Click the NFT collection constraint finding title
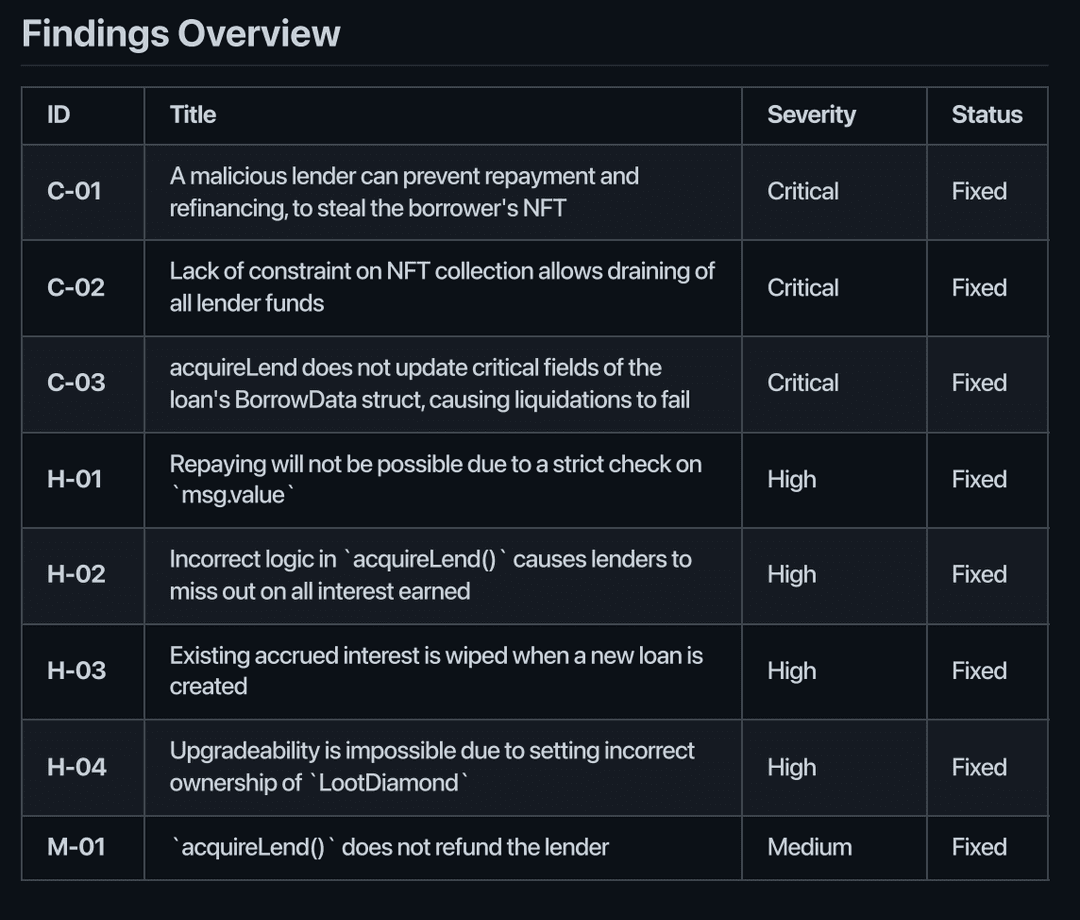The height and width of the screenshot is (920, 1080). tap(442, 287)
